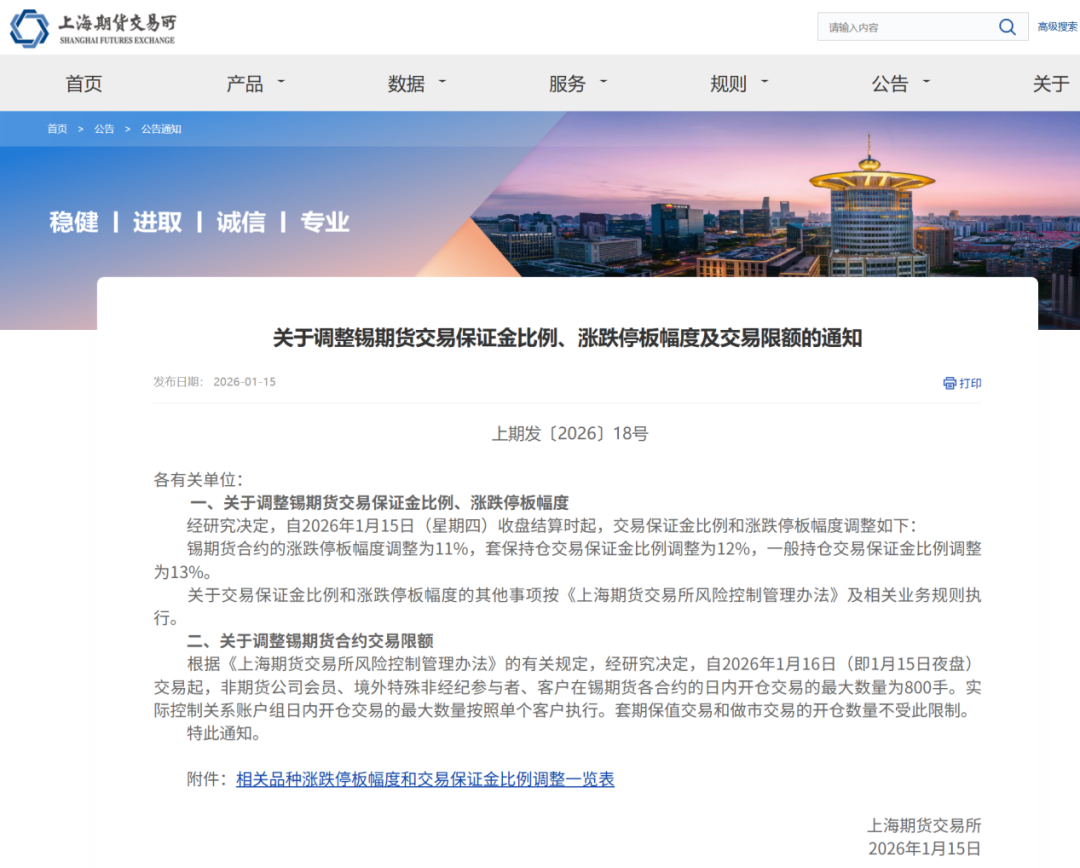Expand the dropdown arrow next to 公告
This screenshot has width=1080, height=868.
[926, 81]
